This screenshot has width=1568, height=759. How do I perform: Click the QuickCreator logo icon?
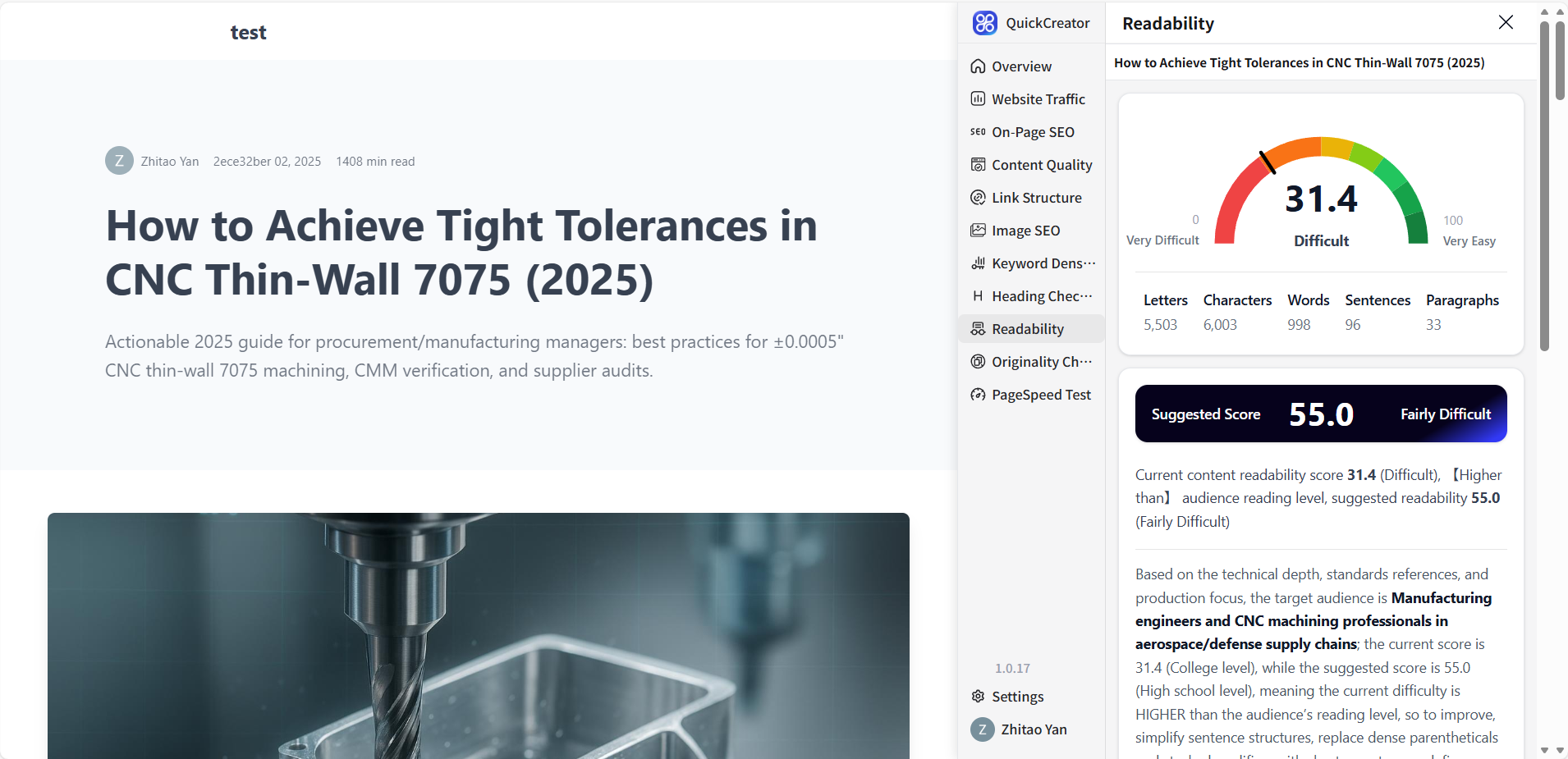pos(984,23)
